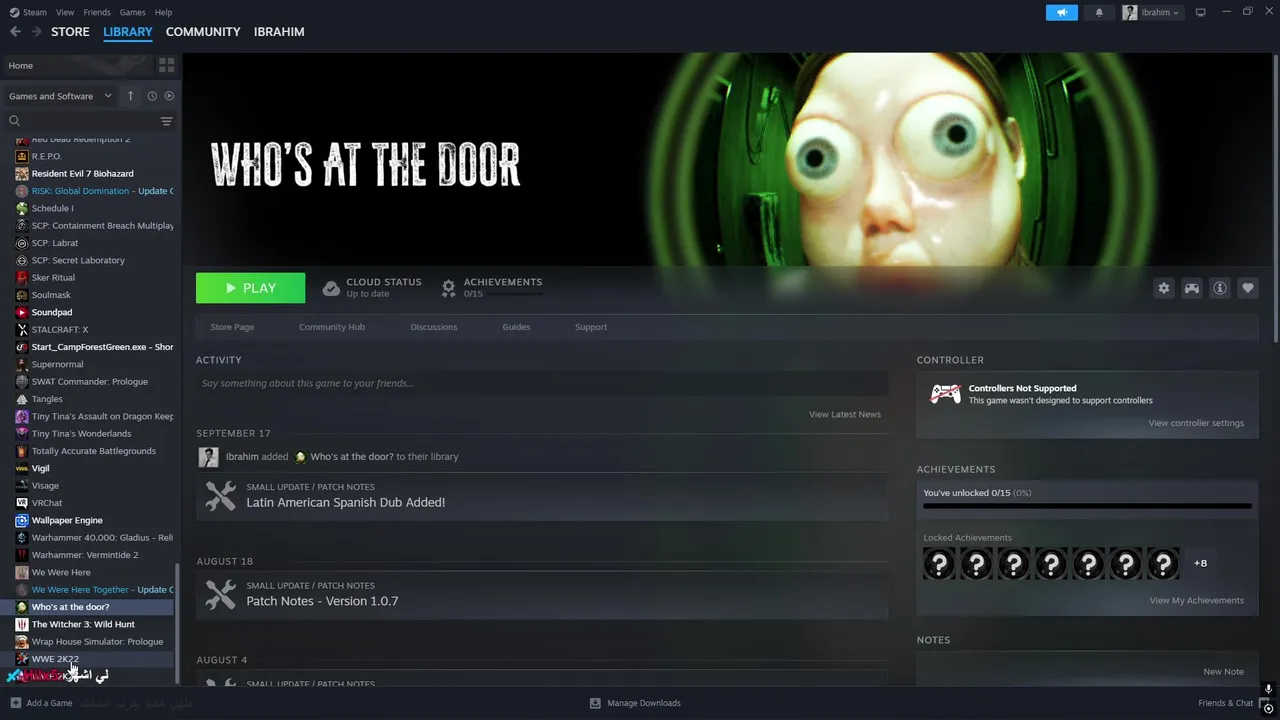Click the microphone icon at bottom right
Image resolution: width=1280 pixels, height=720 pixels.
1268,689
